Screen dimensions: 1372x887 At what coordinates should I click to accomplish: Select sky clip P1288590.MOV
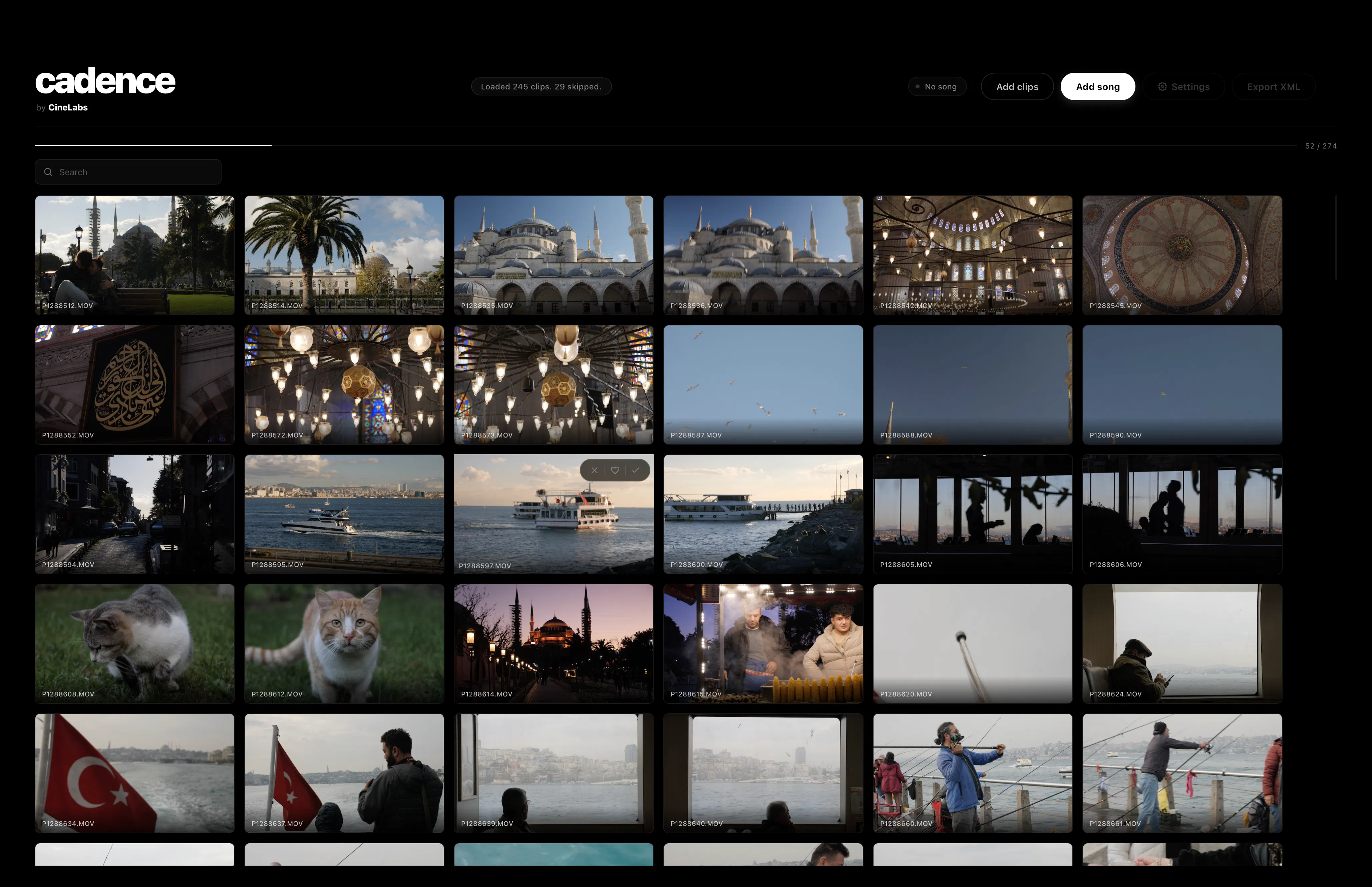click(x=1182, y=385)
